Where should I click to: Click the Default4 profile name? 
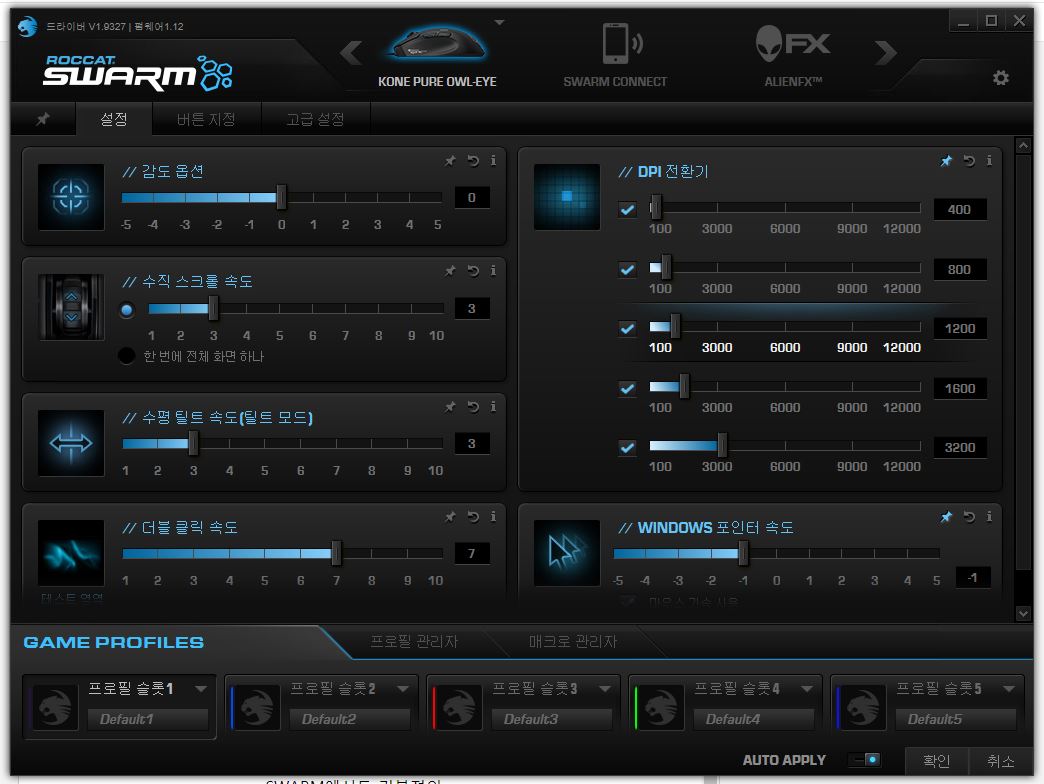tap(753, 719)
